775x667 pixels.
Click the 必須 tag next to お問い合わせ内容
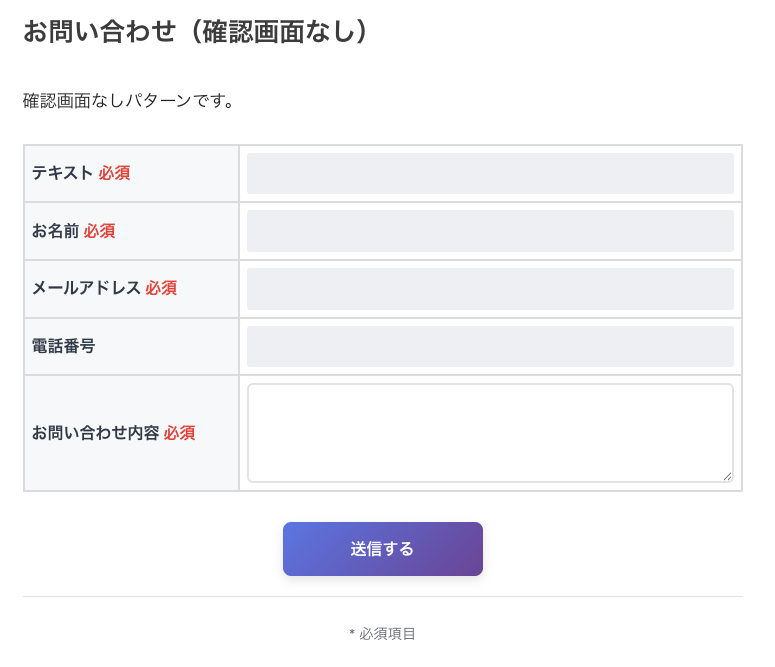point(179,434)
